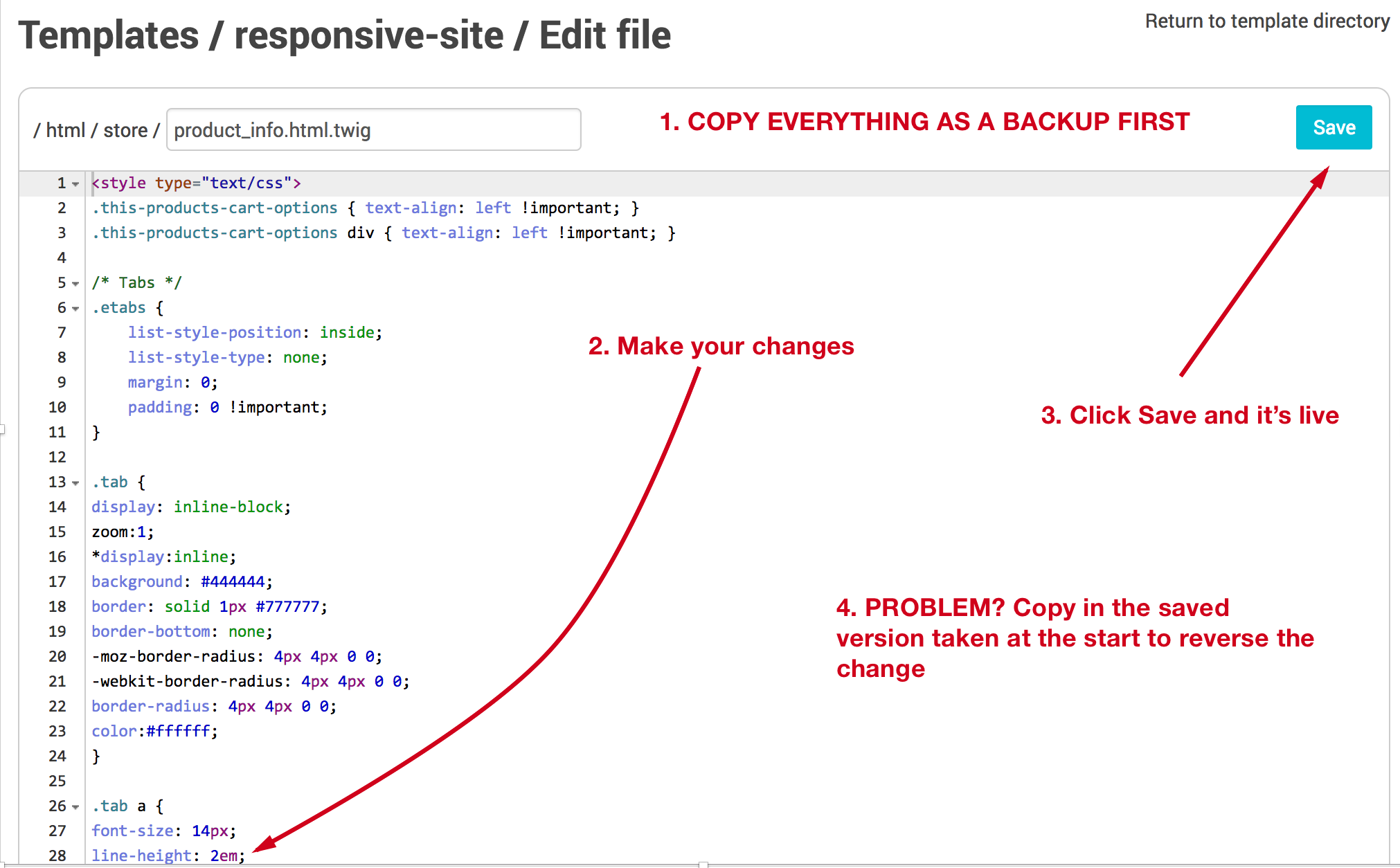The height and width of the screenshot is (868, 1400).
Task: Collapse the .tab a block on line 26
Action: click(75, 807)
